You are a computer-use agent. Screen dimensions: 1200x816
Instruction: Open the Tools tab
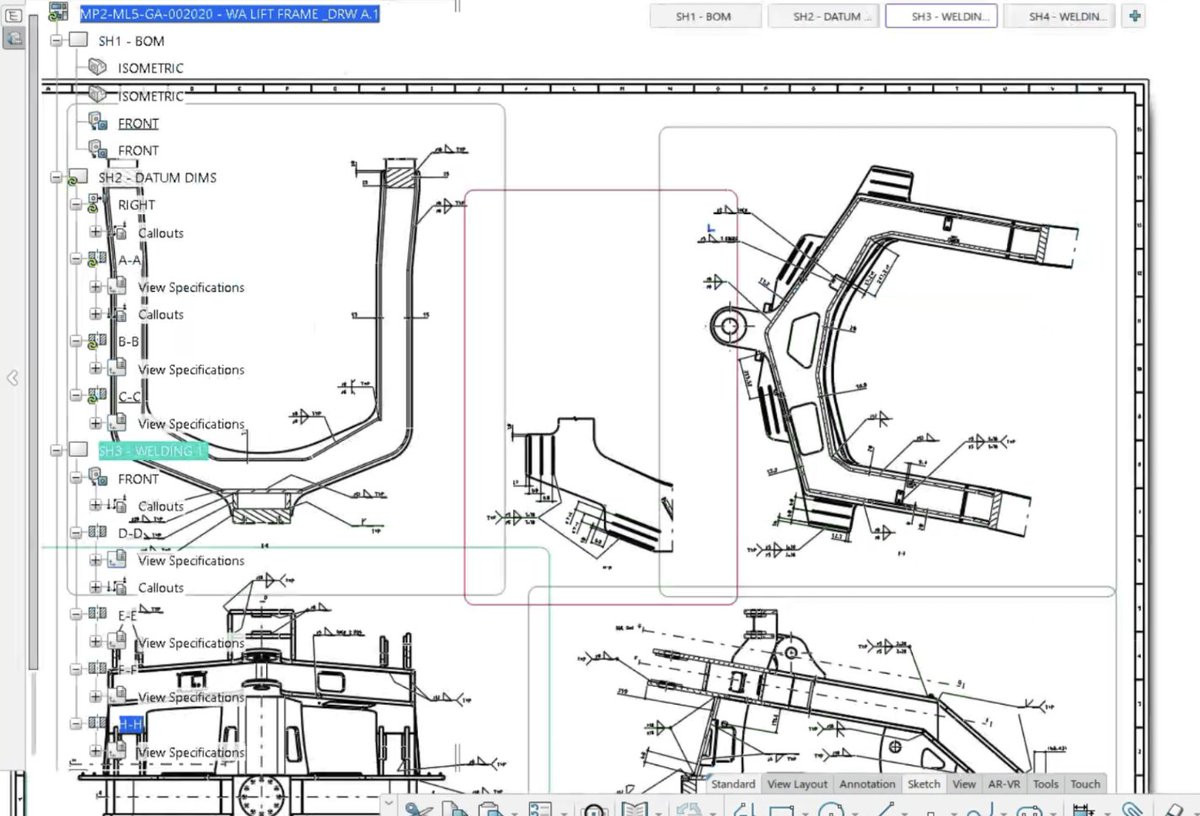coord(1045,784)
